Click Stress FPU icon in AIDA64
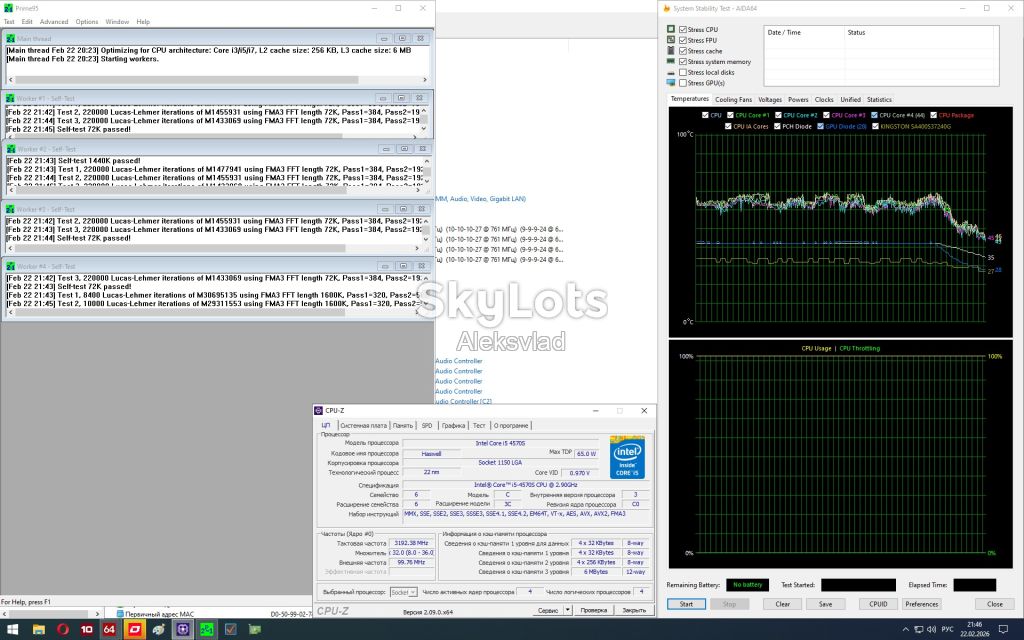 671,40
